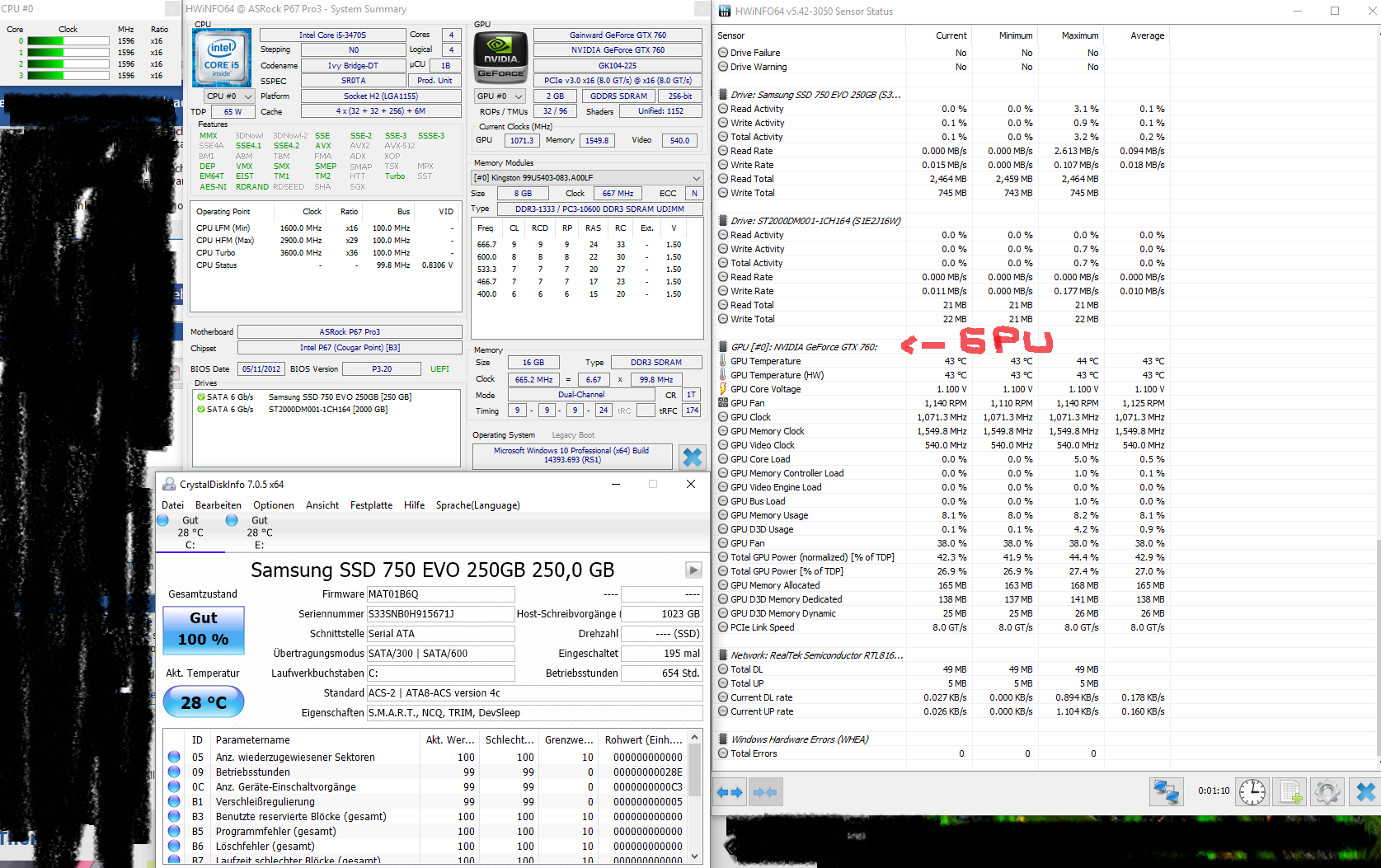Click the blue health orb above C: drive
The image size is (1381, 868).
point(162,520)
